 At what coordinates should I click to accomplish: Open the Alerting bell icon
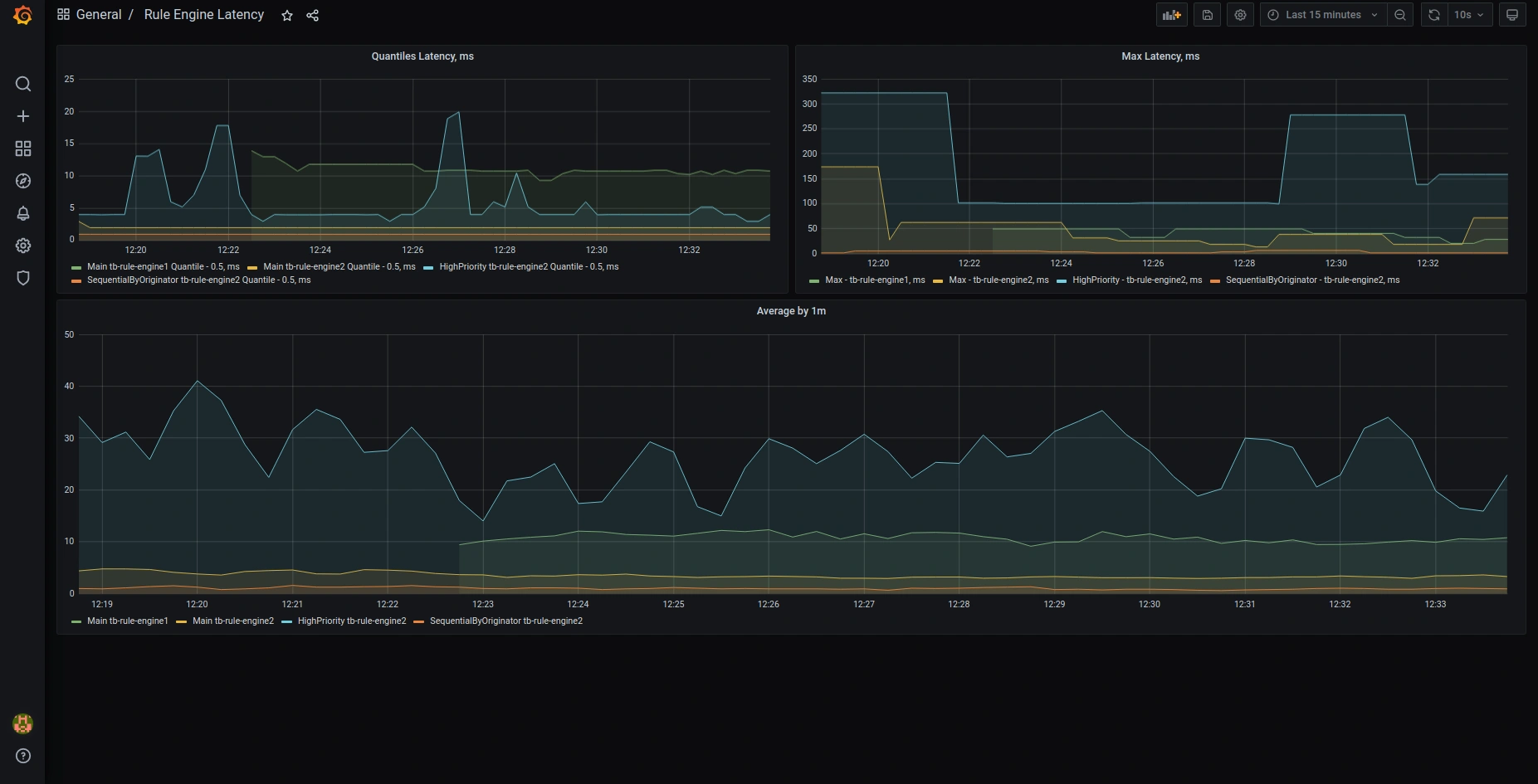point(23,213)
